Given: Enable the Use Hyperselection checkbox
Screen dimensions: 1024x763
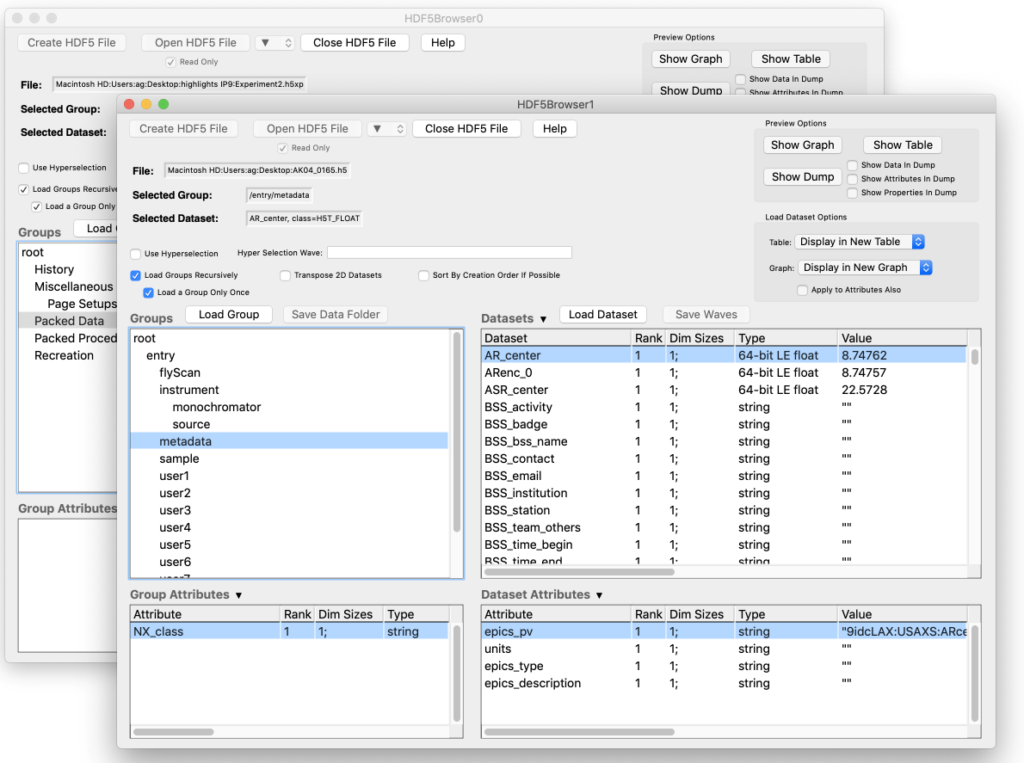Looking at the screenshot, I should coord(136,254).
